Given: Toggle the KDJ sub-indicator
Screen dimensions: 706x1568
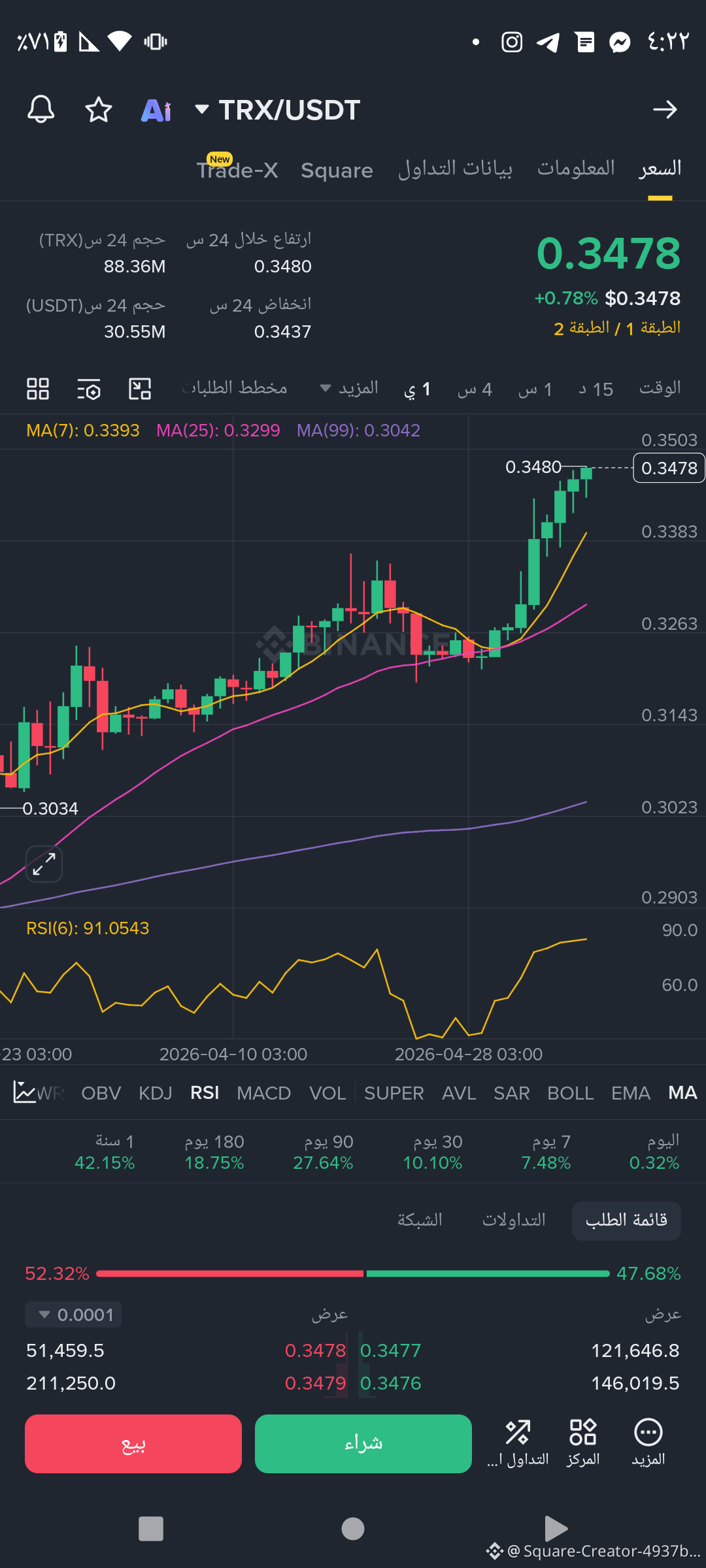Looking at the screenshot, I should (156, 1093).
